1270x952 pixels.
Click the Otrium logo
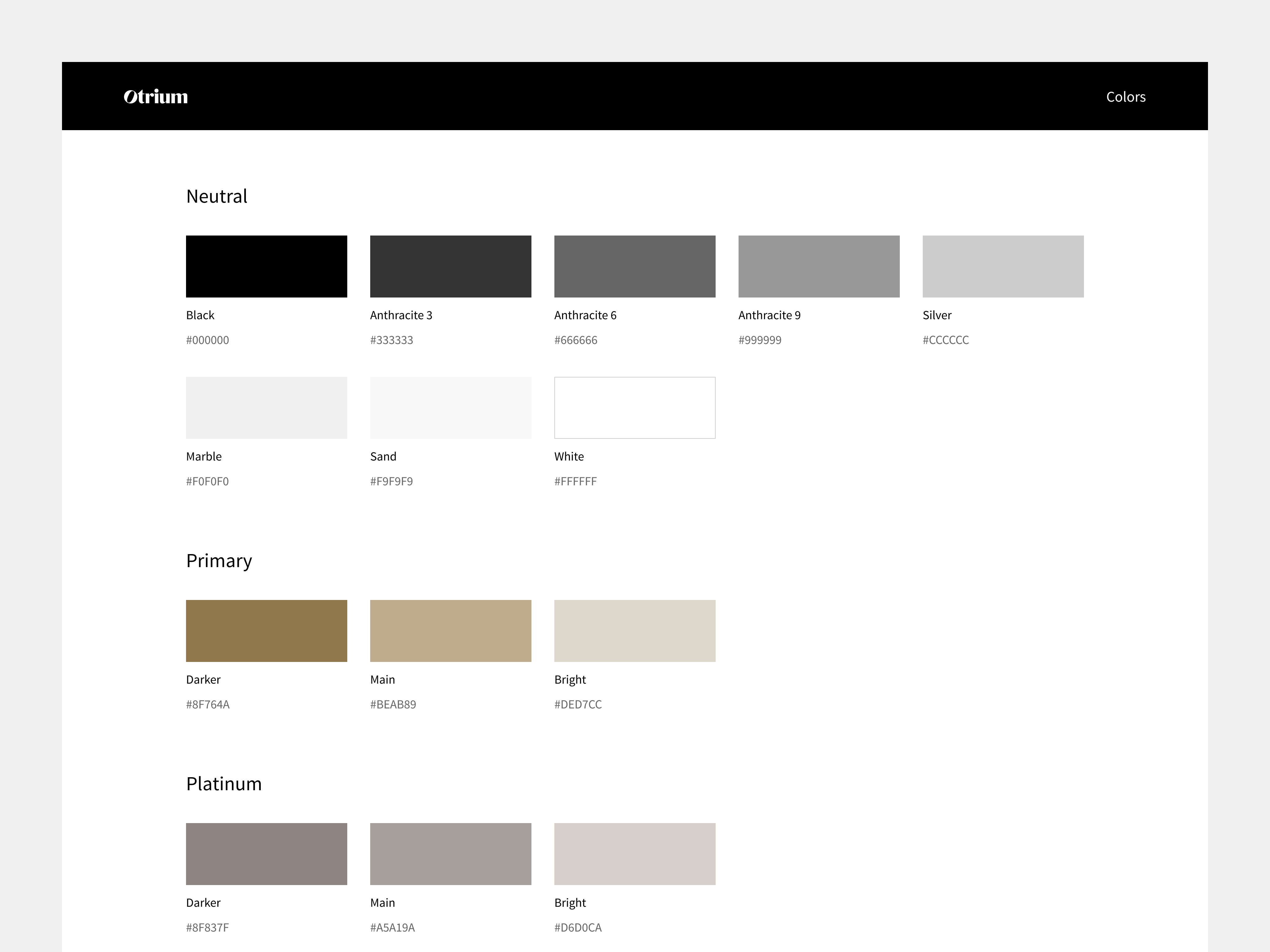click(x=156, y=96)
